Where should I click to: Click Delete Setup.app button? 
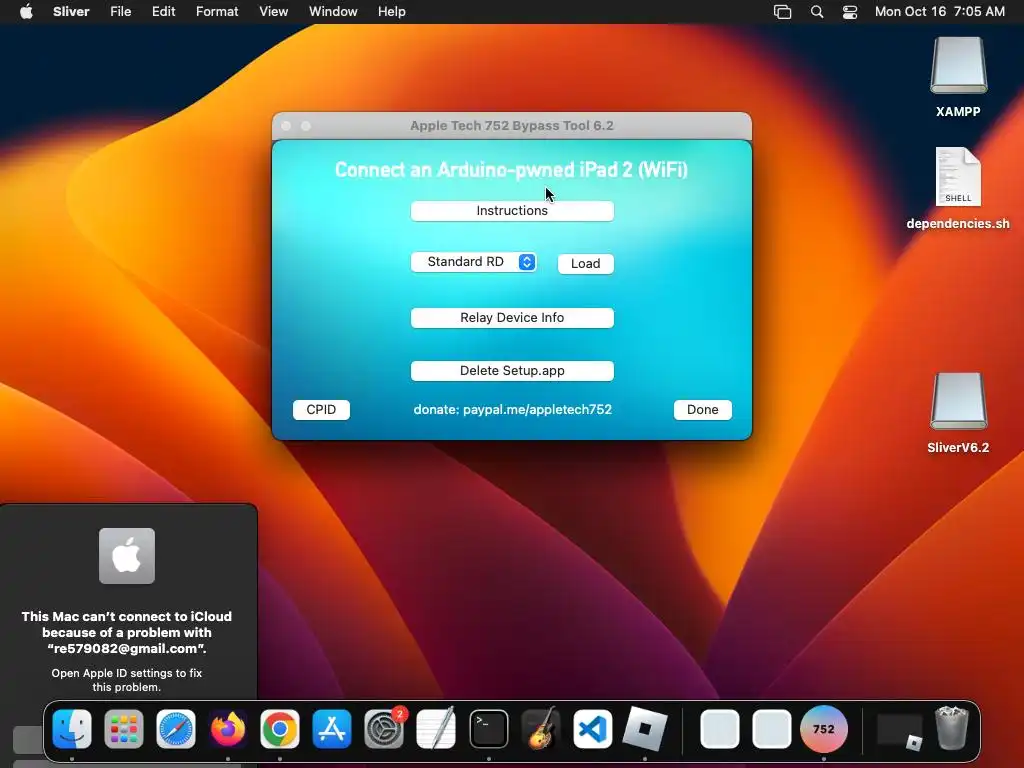(512, 371)
